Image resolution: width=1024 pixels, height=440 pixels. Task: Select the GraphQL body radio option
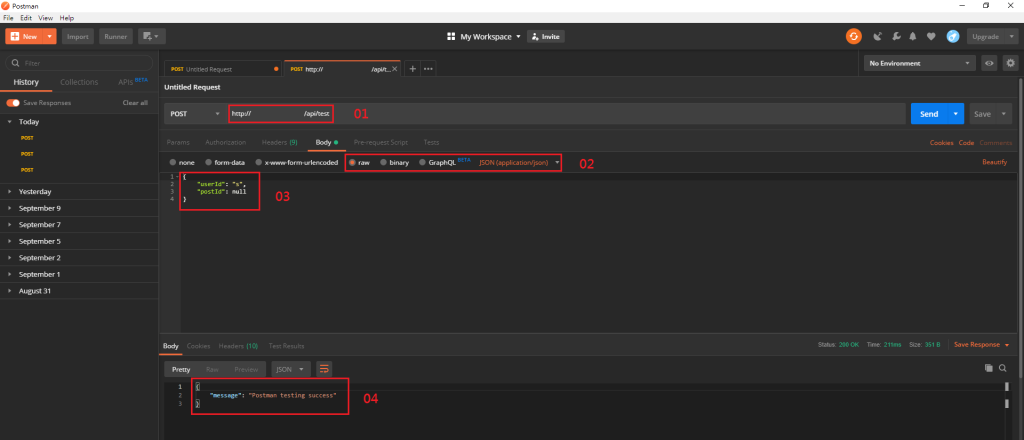tap(423, 162)
